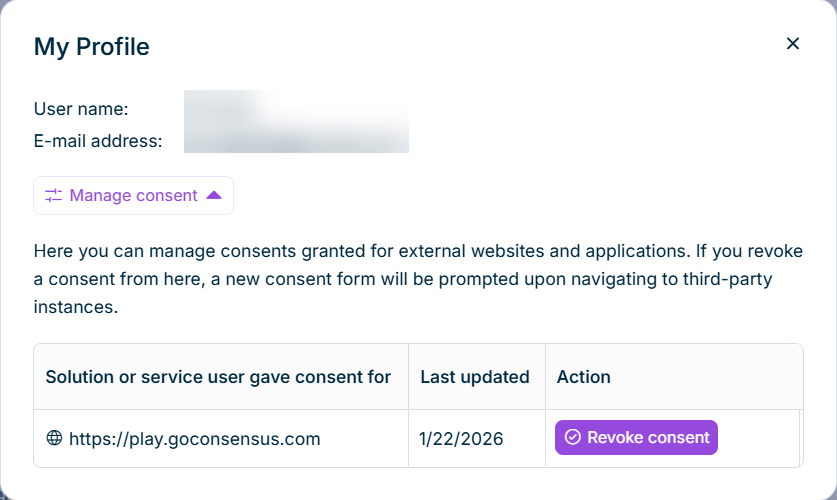Viewport: 837px width, 500px height.
Task: Toggle the Manage consent section label
Action: click(133, 196)
